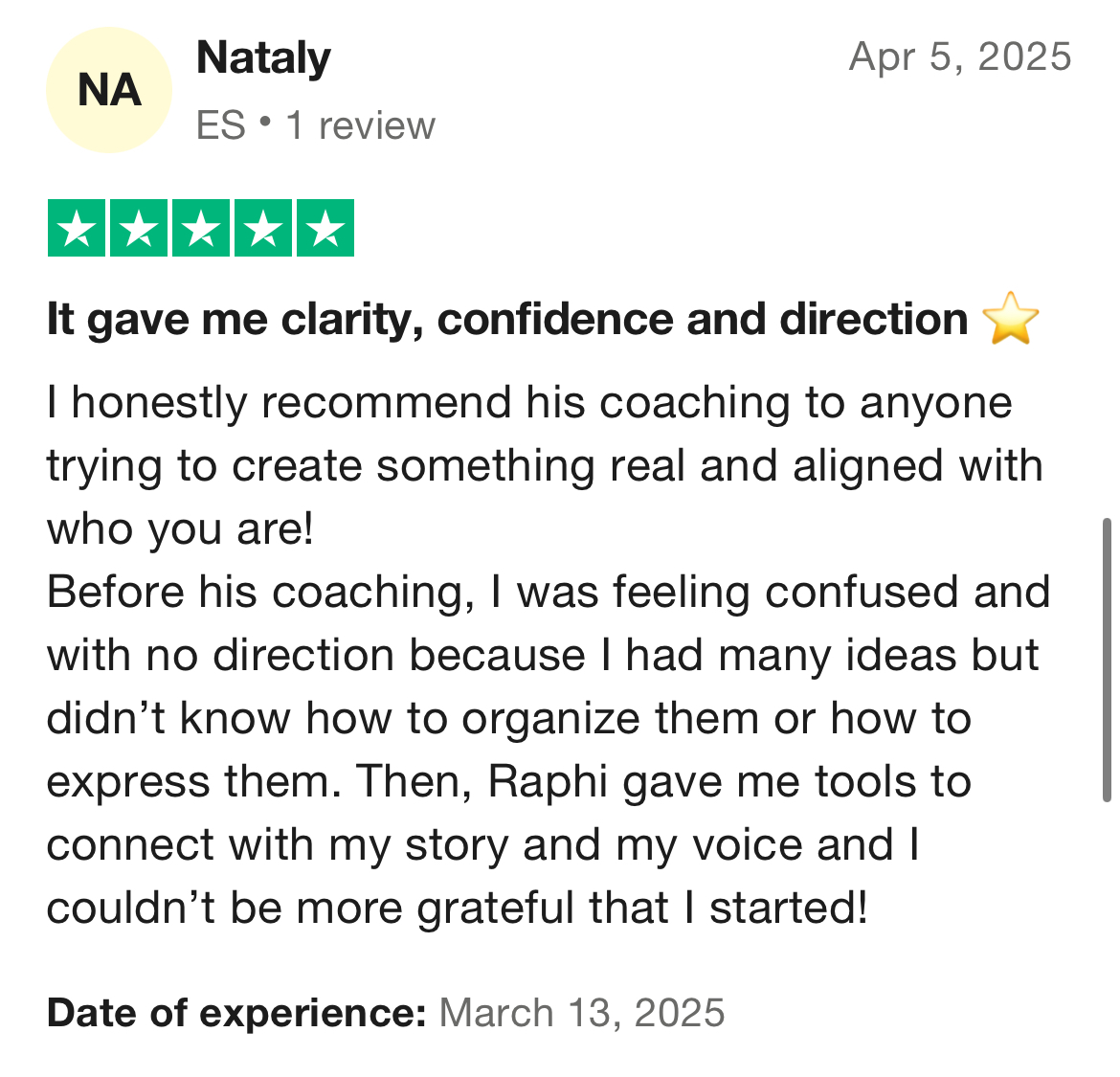Viewport: 1120px width, 1077px height.
Task: Click the line 'who you are!'
Action: [180, 529]
